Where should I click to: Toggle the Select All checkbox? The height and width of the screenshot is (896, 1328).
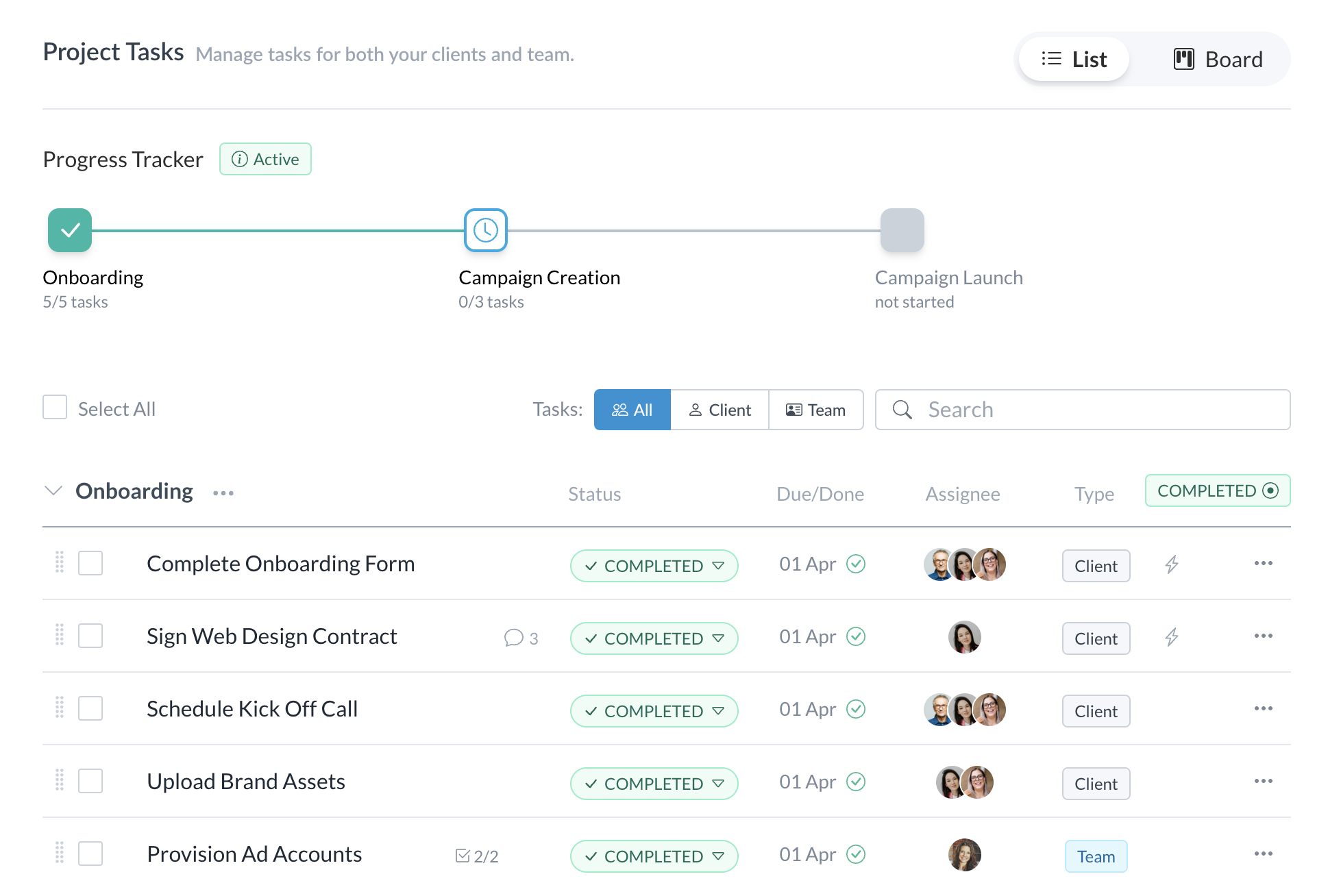(55, 407)
